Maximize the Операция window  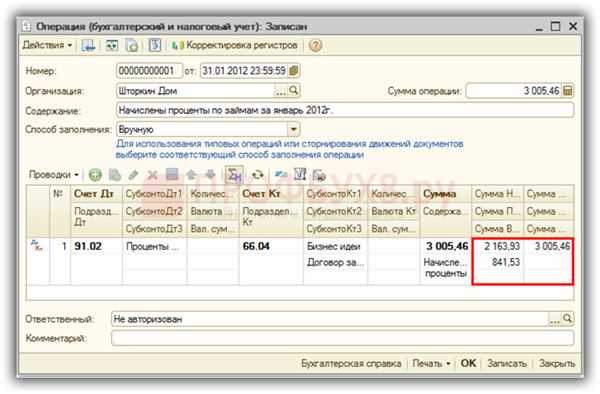point(555,26)
